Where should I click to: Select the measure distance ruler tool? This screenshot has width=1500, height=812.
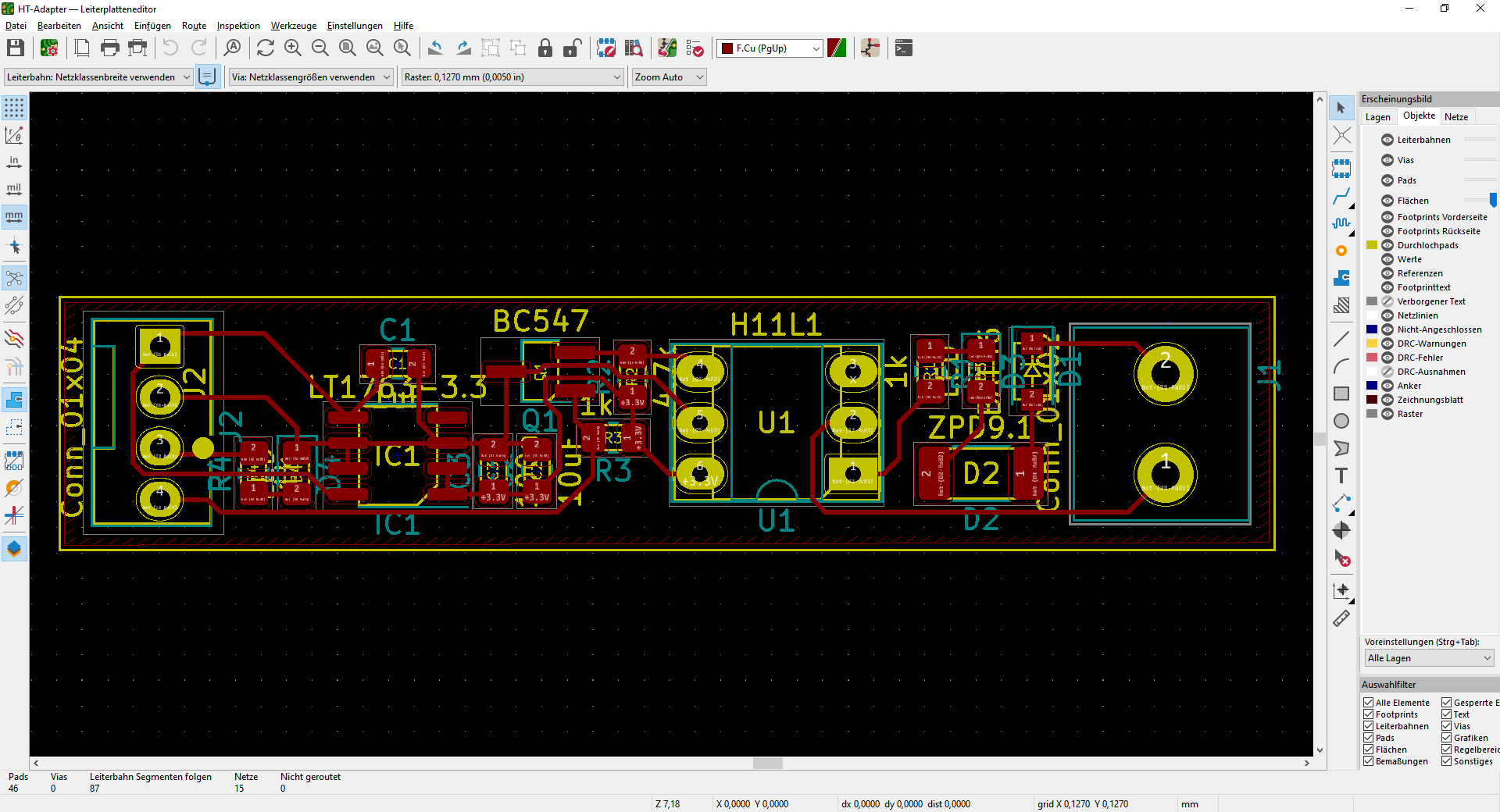[x=1341, y=618]
